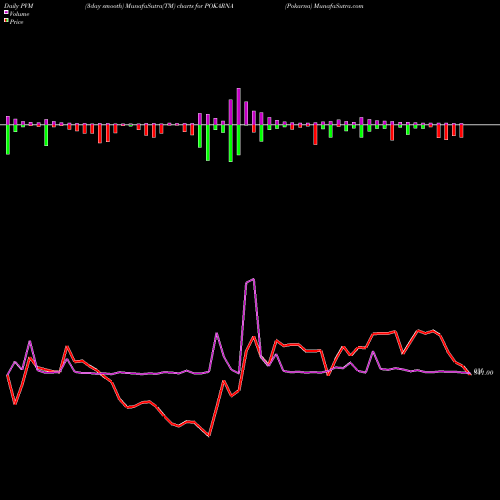This screenshot has width=500, height=500.
Task: Click the tallest magenta volume bar
Action: (239, 107)
